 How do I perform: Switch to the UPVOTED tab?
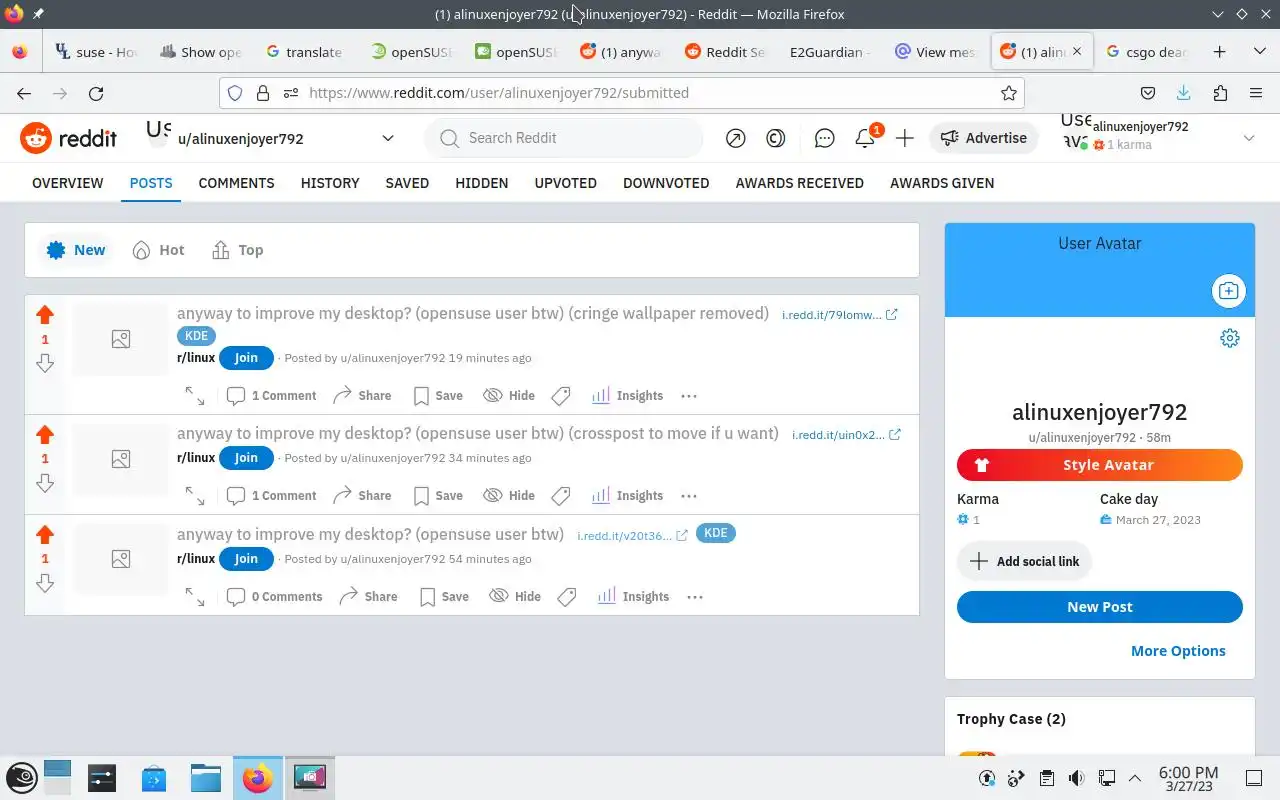pos(566,183)
